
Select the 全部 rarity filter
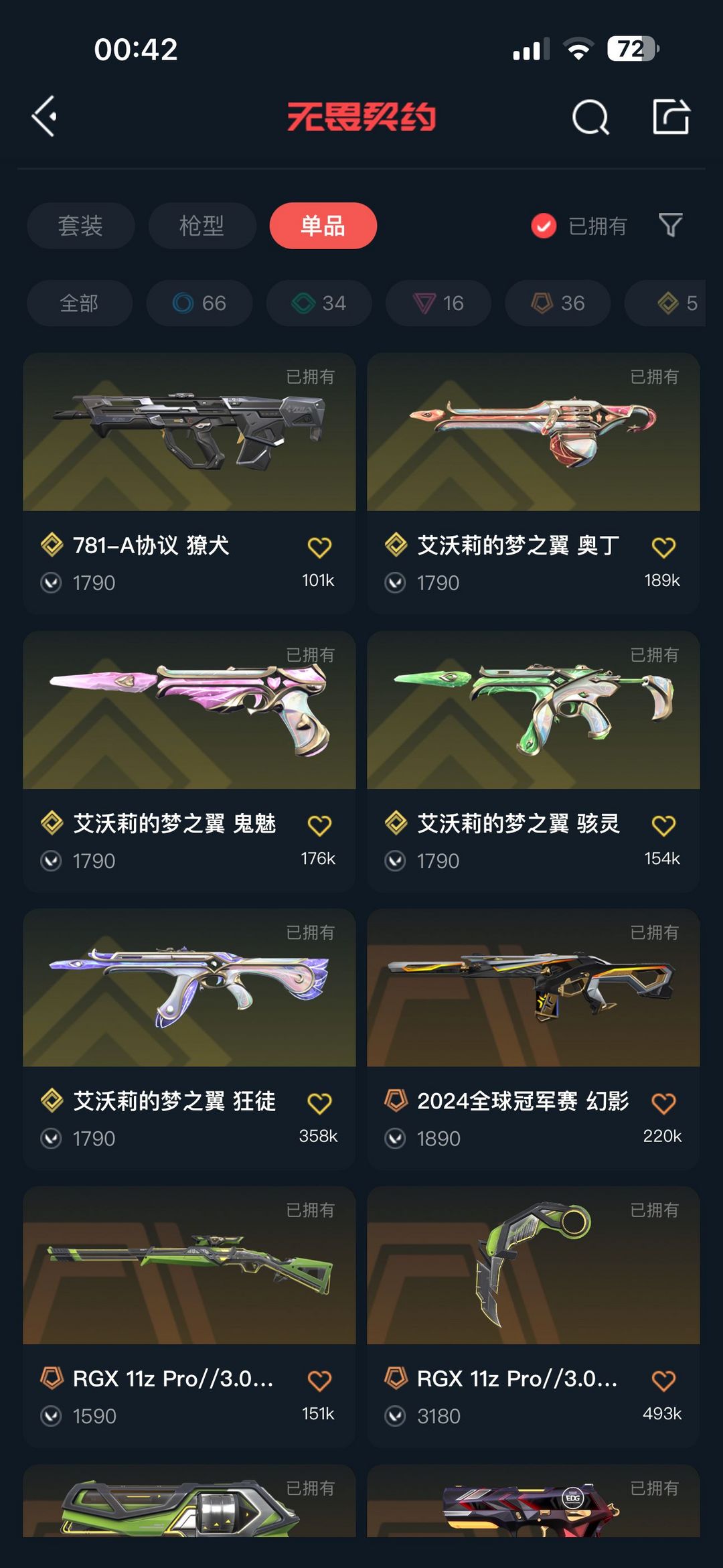point(79,303)
